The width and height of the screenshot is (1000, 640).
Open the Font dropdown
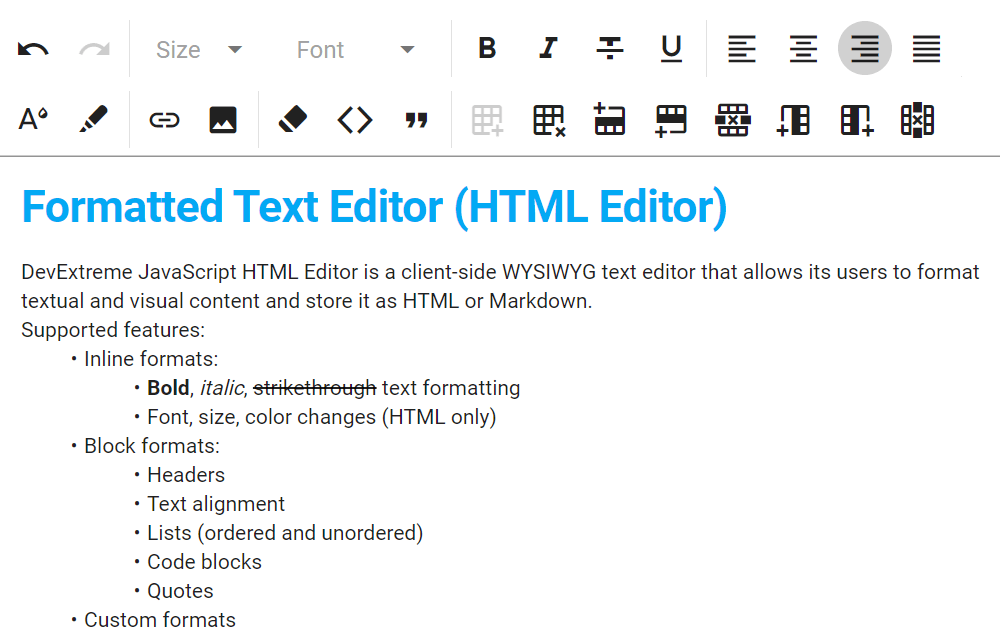(x=356, y=49)
